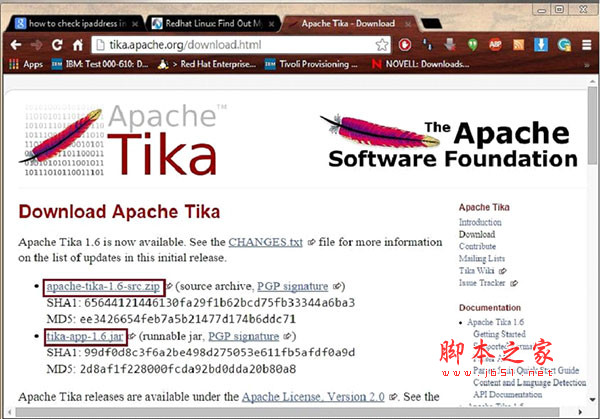
Task: Go back with the browser back arrow
Action: point(16,45)
